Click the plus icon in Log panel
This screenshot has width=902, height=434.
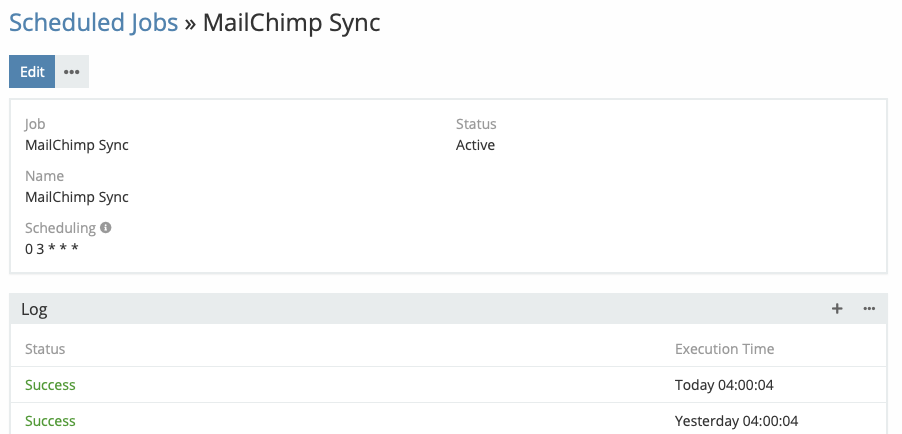[x=837, y=309]
